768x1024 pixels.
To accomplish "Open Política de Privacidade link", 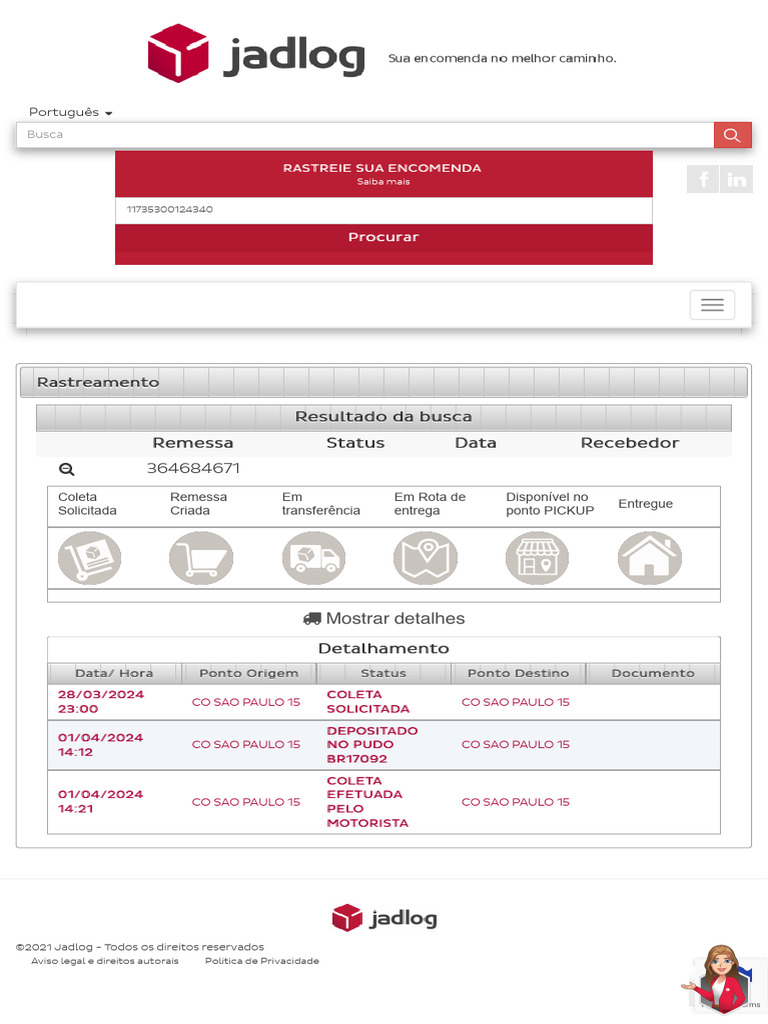I will tap(262, 961).
